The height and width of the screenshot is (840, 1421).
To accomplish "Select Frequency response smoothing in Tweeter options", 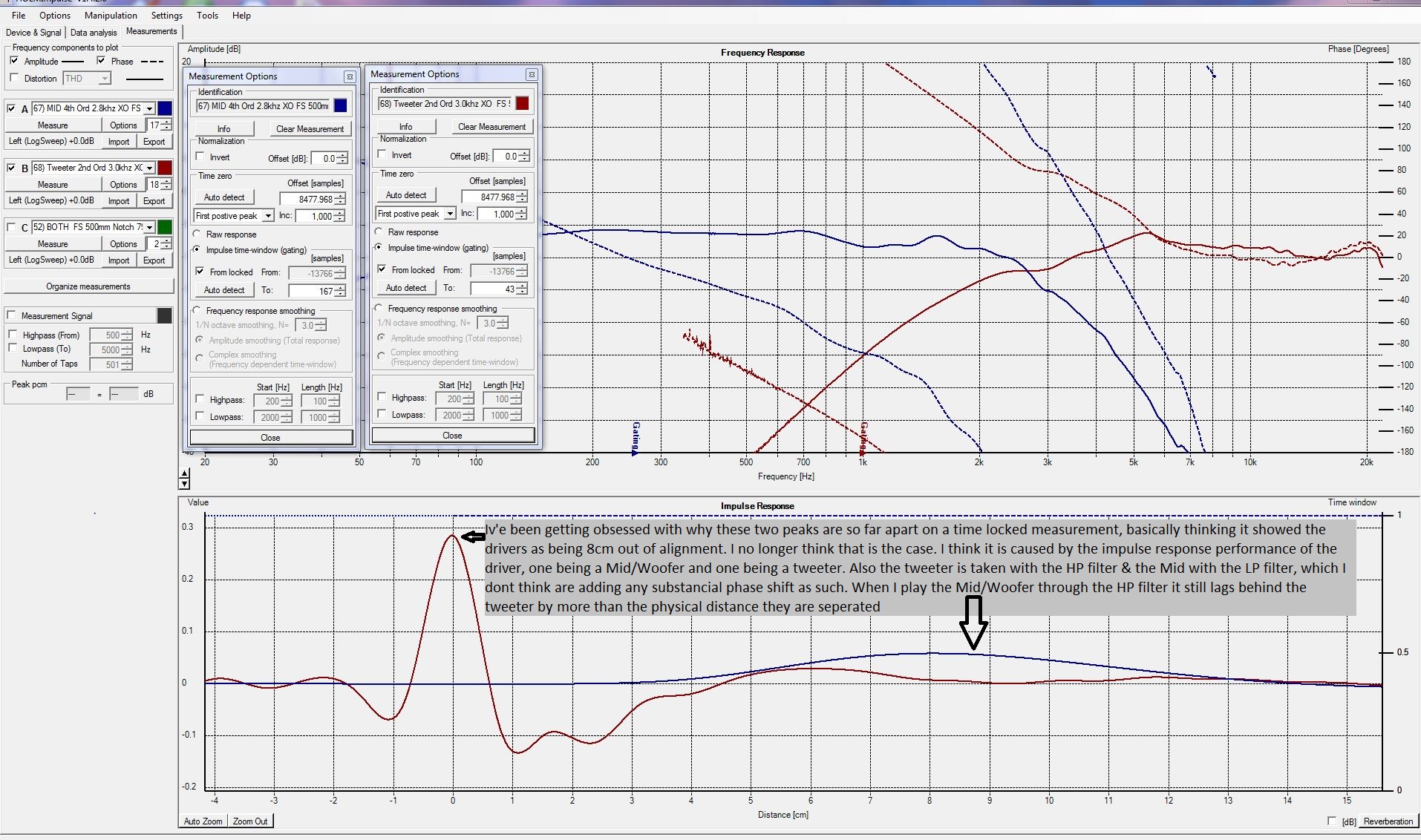I will pyautogui.click(x=379, y=308).
